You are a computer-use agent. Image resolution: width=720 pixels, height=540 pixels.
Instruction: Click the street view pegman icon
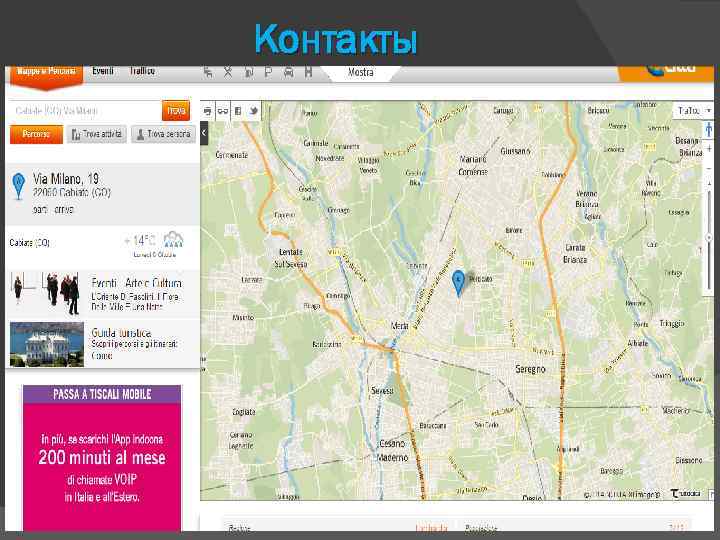point(709,129)
